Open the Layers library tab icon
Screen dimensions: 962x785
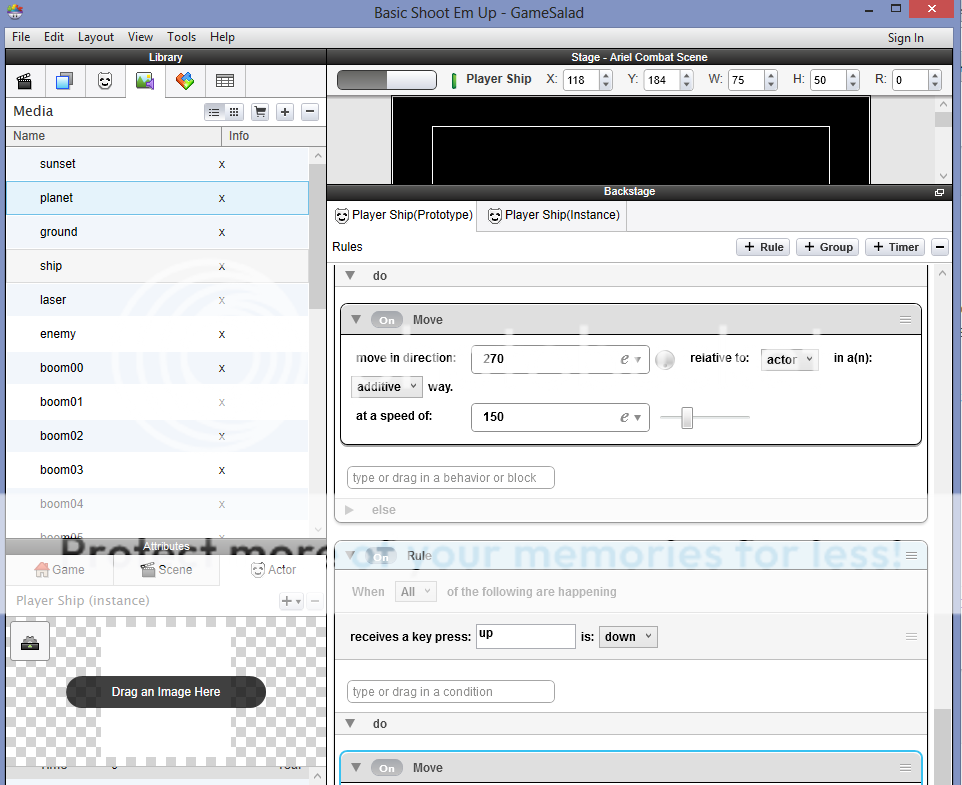(65, 81)
